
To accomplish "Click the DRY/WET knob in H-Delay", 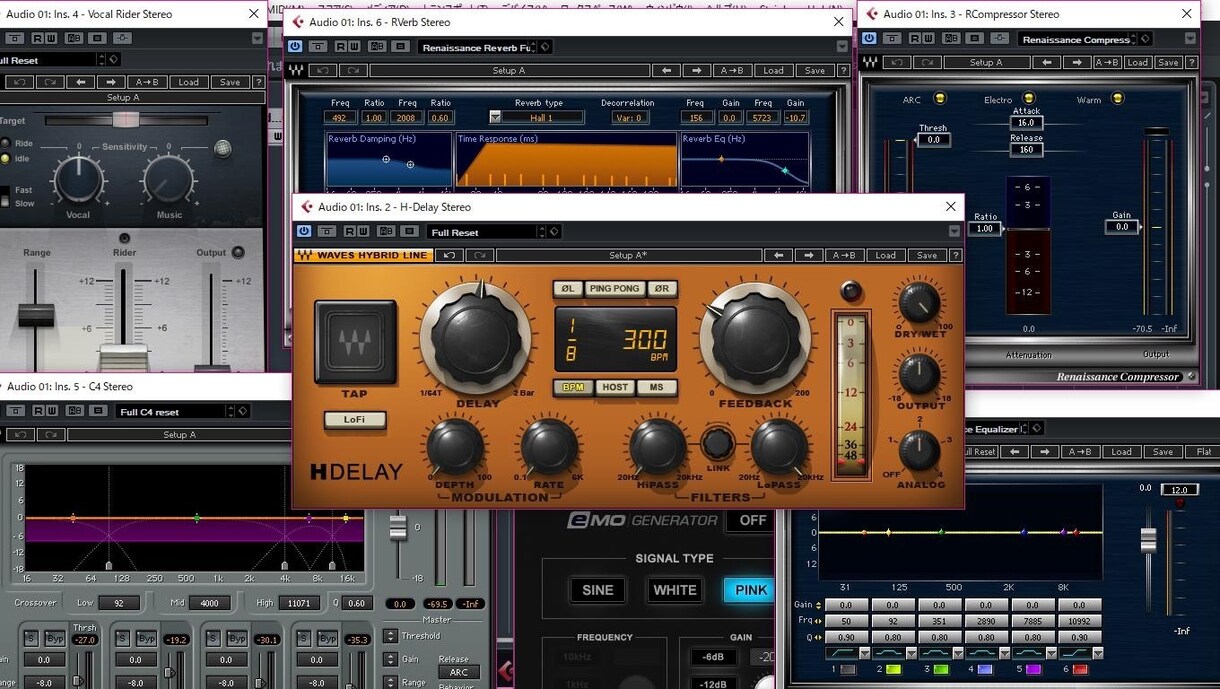I will coord(920,303).
